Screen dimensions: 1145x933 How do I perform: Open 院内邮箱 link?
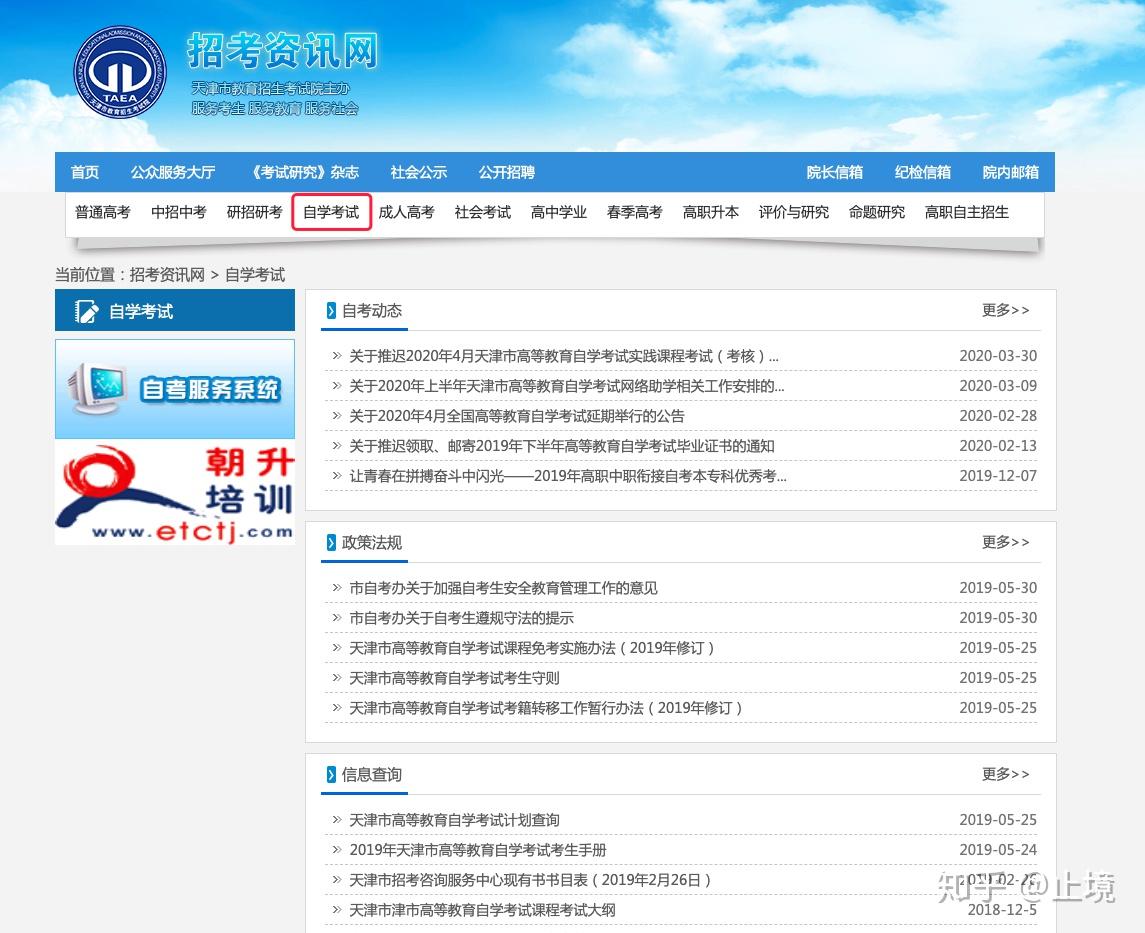[x=1011, y=172]
